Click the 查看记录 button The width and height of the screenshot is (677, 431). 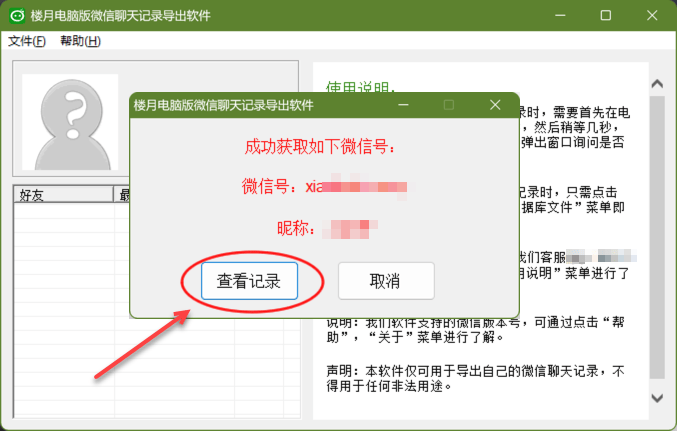(249, 281)
